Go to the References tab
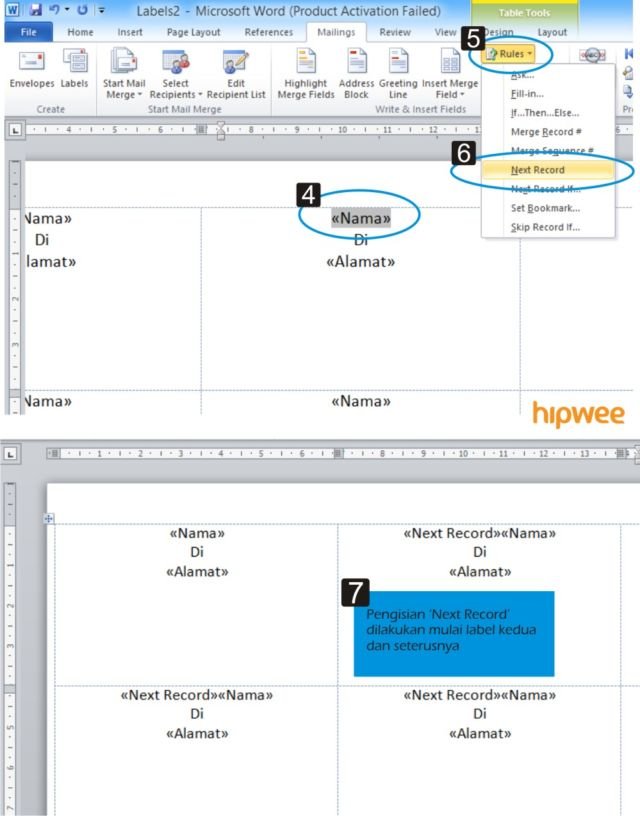 point(268,32)
